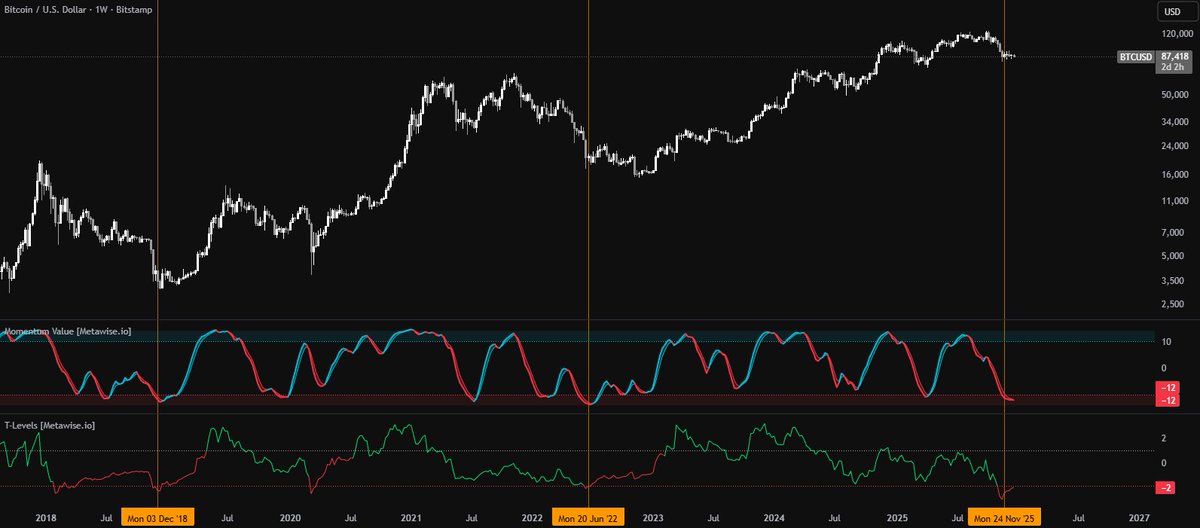Click the 2018 time axis label
Image resolution: width=1200 pixels, height=528 pixels.
44,518
